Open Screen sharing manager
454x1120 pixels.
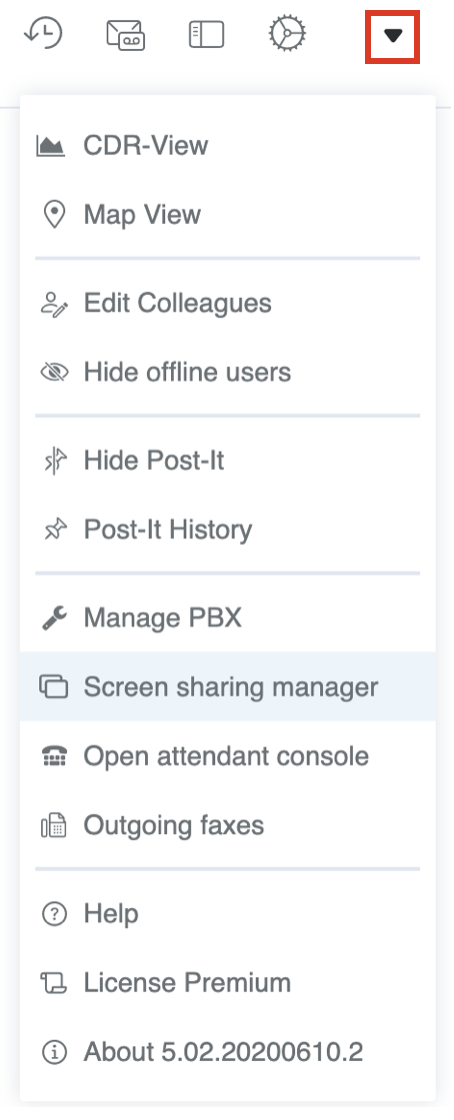coord(228,686)
